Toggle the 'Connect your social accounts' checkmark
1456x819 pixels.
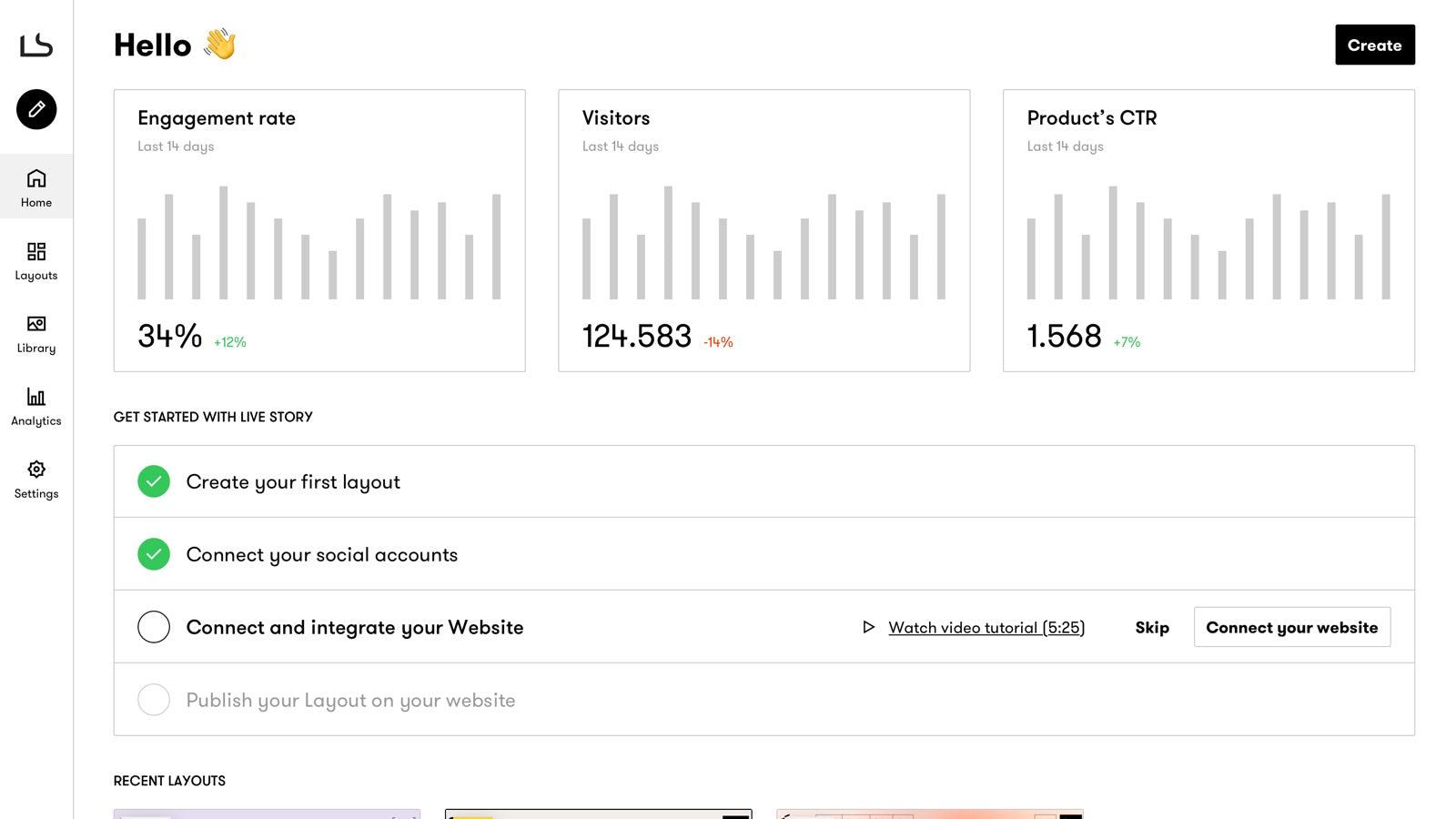(154, 554)
